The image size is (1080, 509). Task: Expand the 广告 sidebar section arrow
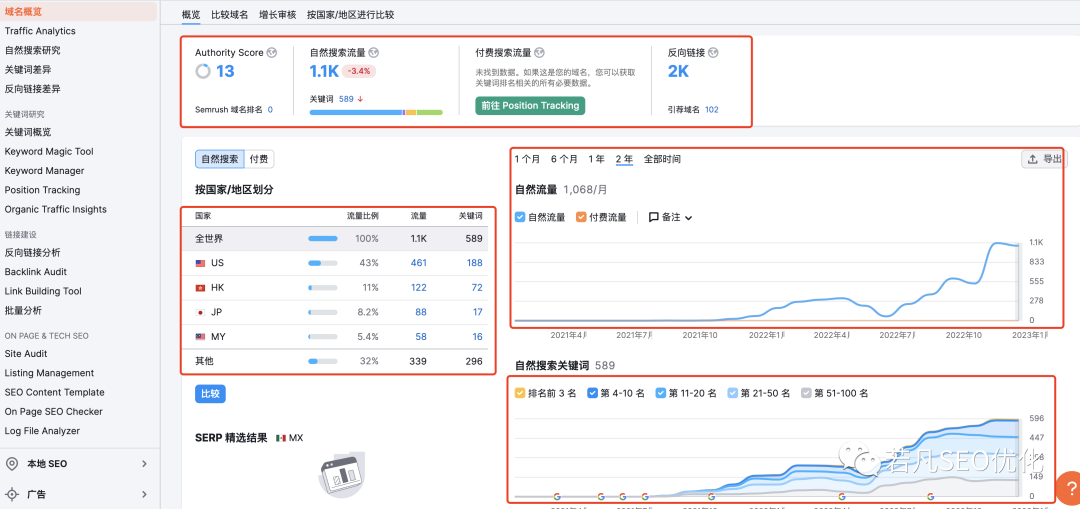click(x=144, y=494)
